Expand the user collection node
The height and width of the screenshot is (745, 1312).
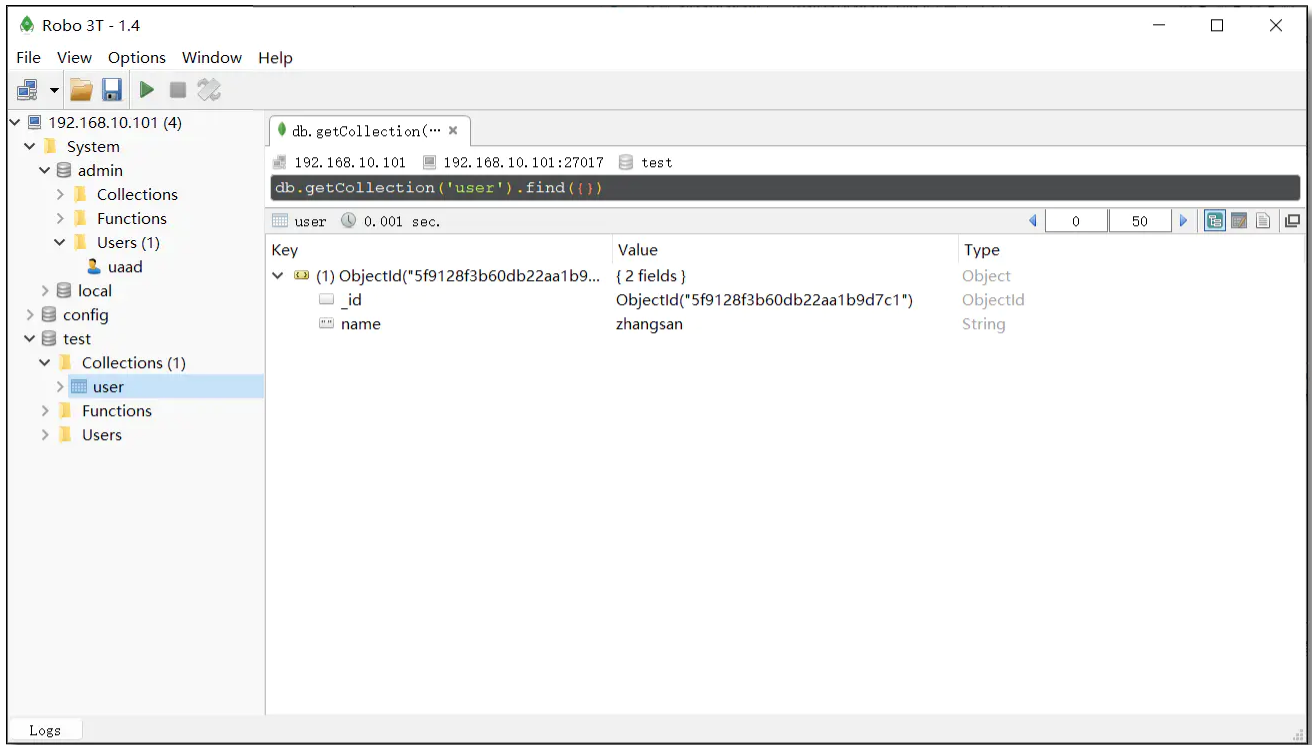point(60,386)
